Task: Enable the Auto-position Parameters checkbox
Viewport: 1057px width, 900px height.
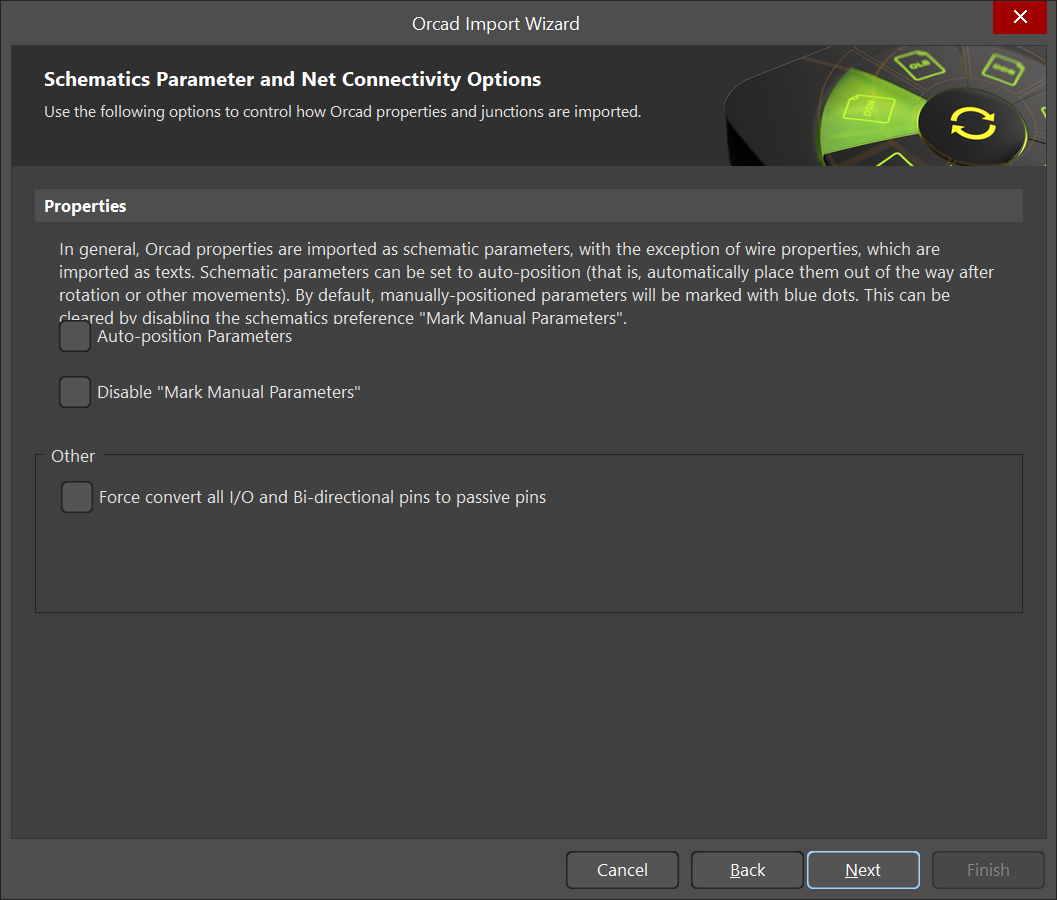Action: (74, 336)
